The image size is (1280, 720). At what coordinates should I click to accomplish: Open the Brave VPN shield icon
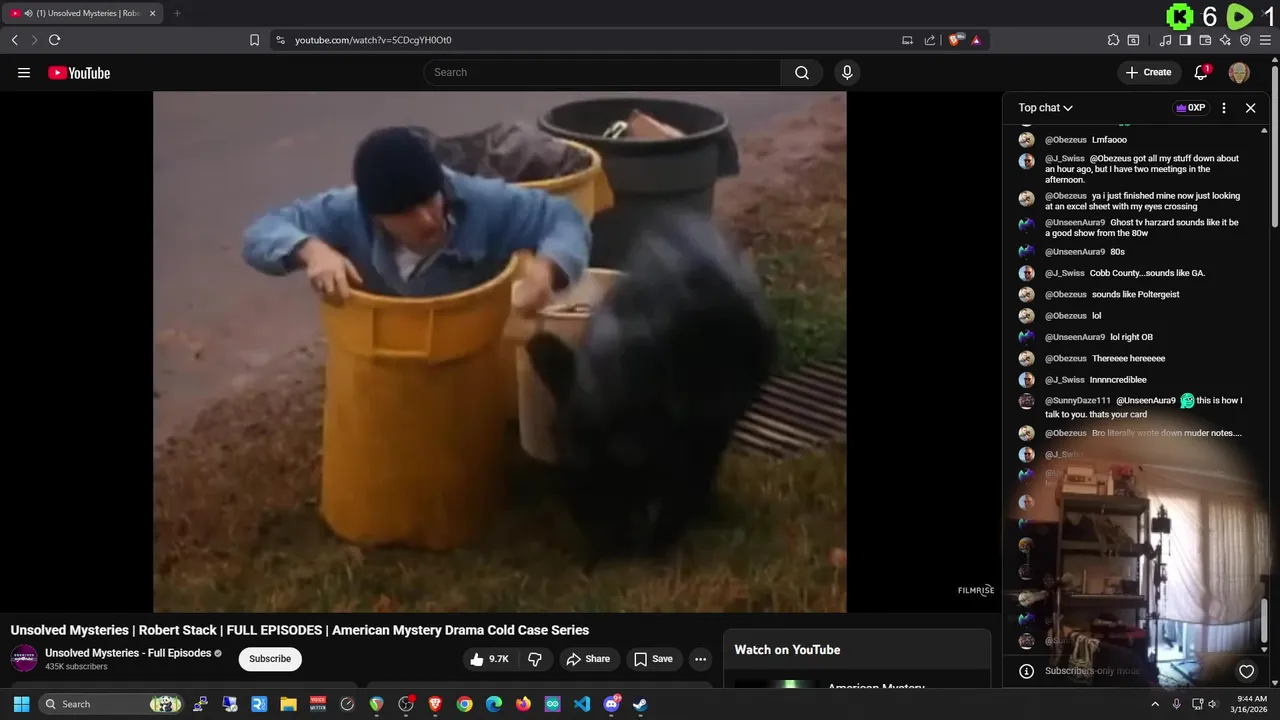1245,40
